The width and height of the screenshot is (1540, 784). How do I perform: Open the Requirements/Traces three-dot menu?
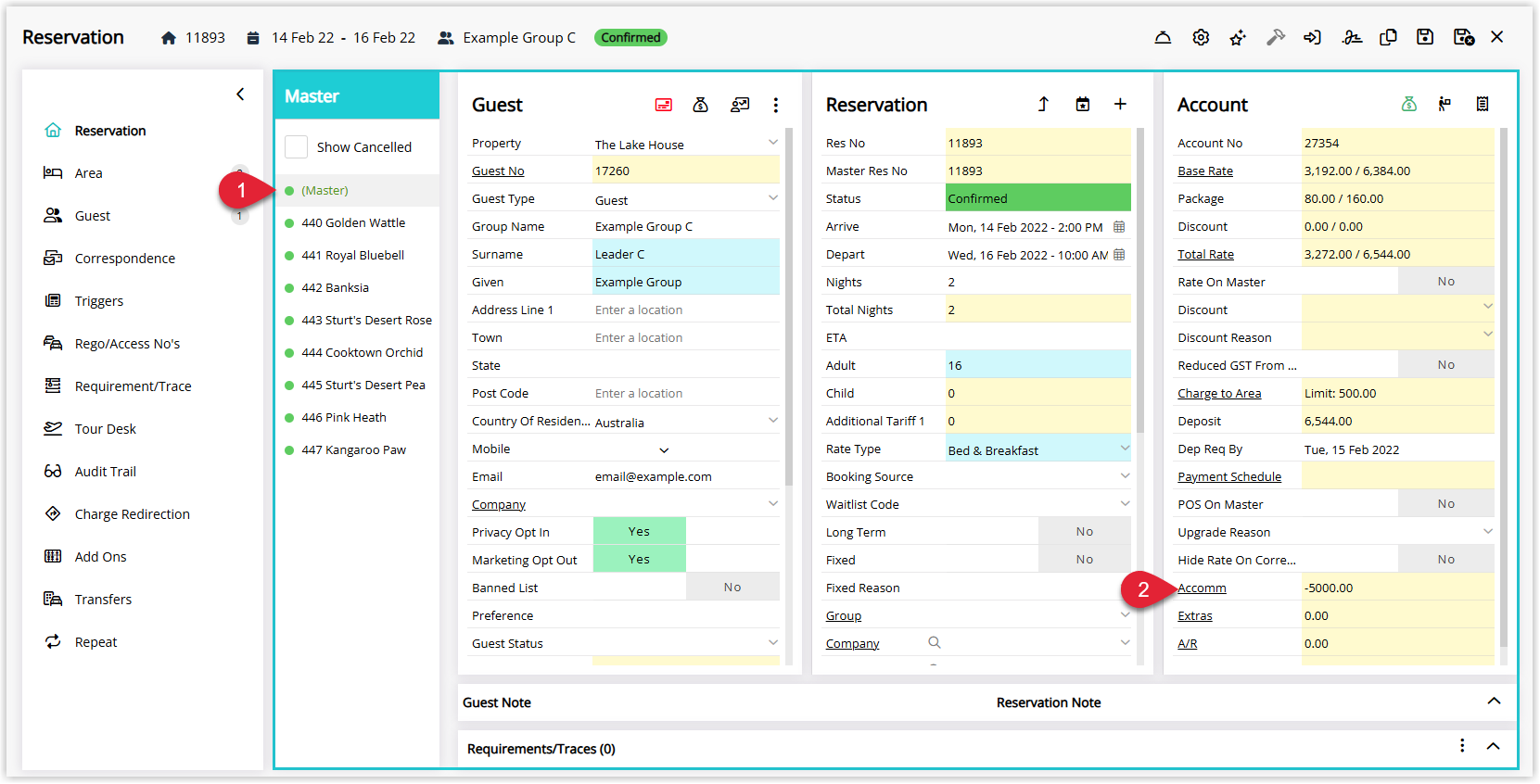1462,746
